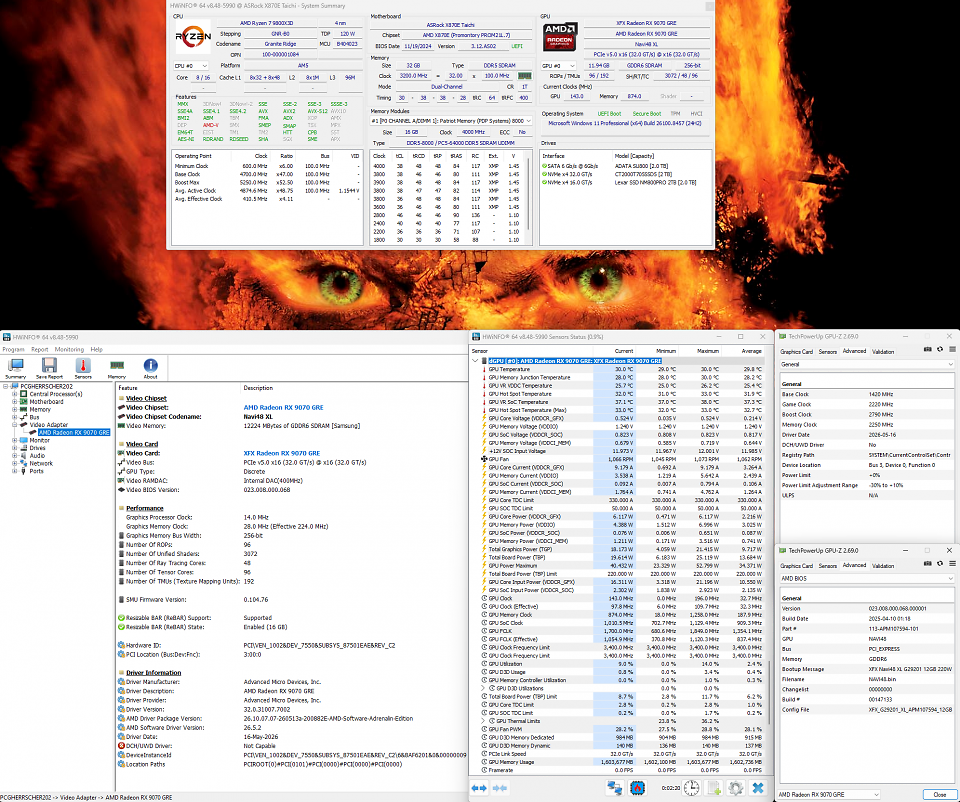Screen dimensions: 960x802
Task: Click the Video Chipset section header
Action: point(146,398)
